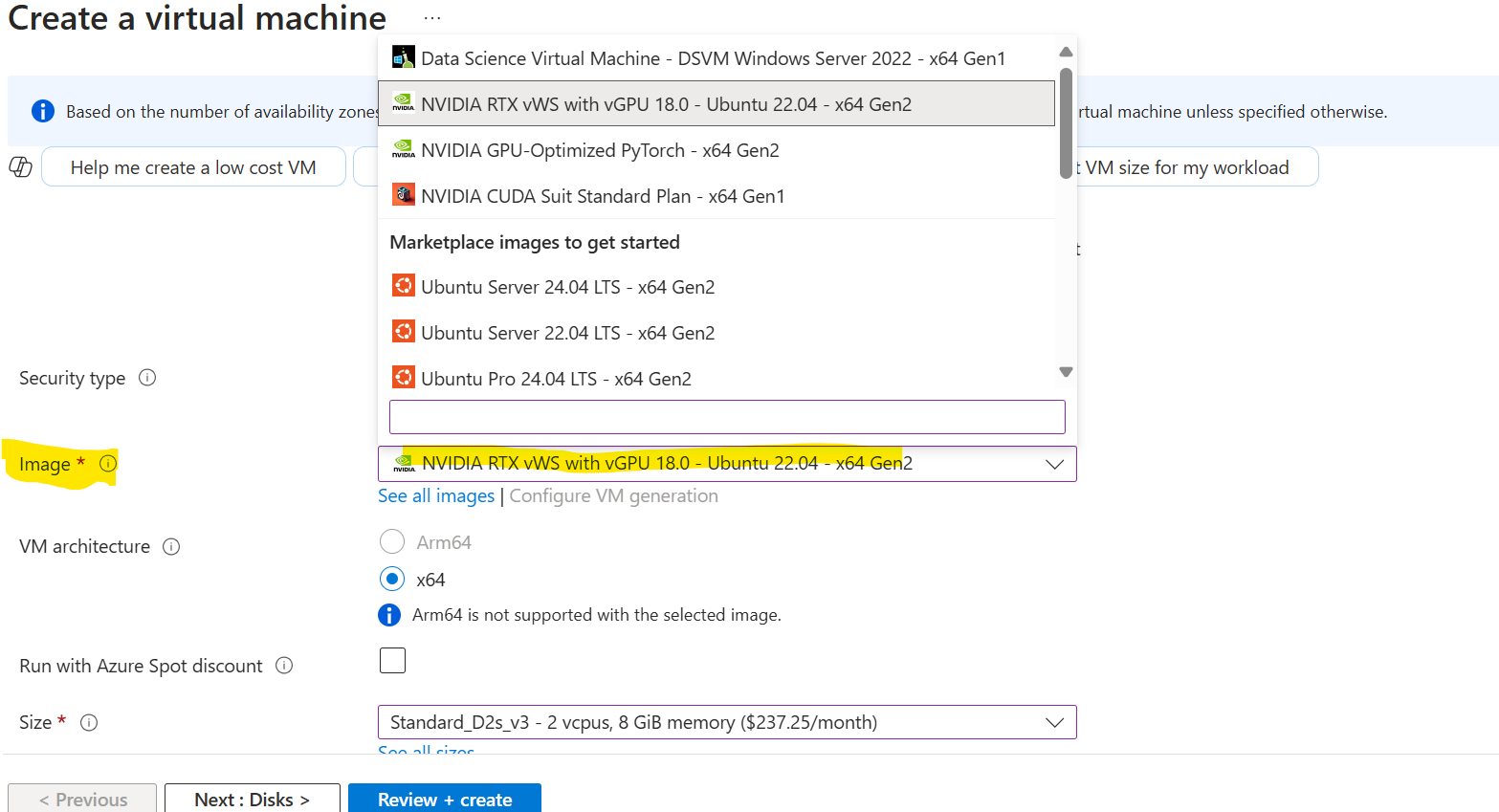Image resolution: width=1499 pixels, height=812 pixels.
Task: Click the Data Science Virtual Machine icon
Action: pyautogui.click(x=404, y=57)
